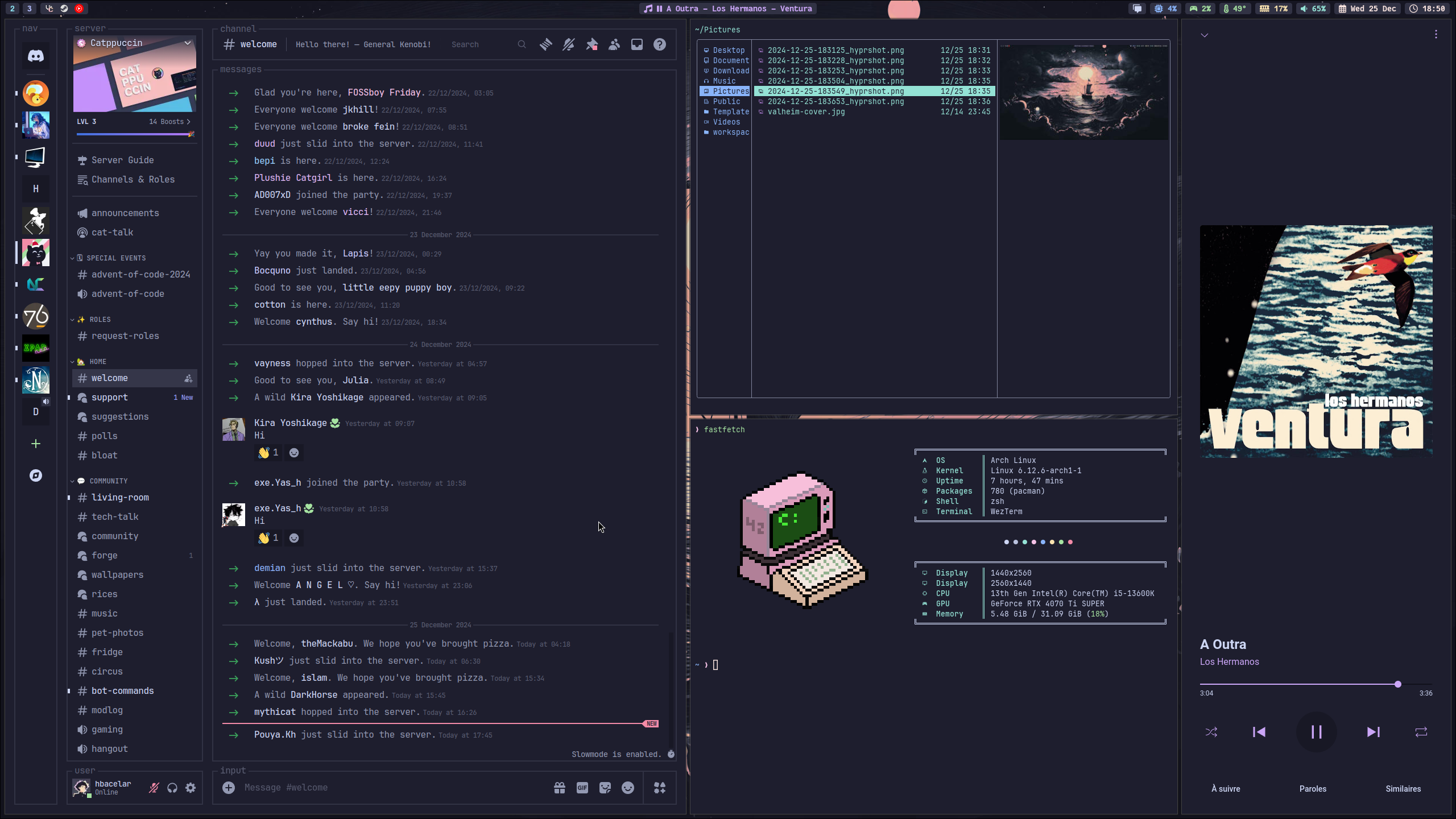Open the Threads icon in channel header

pos(546,44)
